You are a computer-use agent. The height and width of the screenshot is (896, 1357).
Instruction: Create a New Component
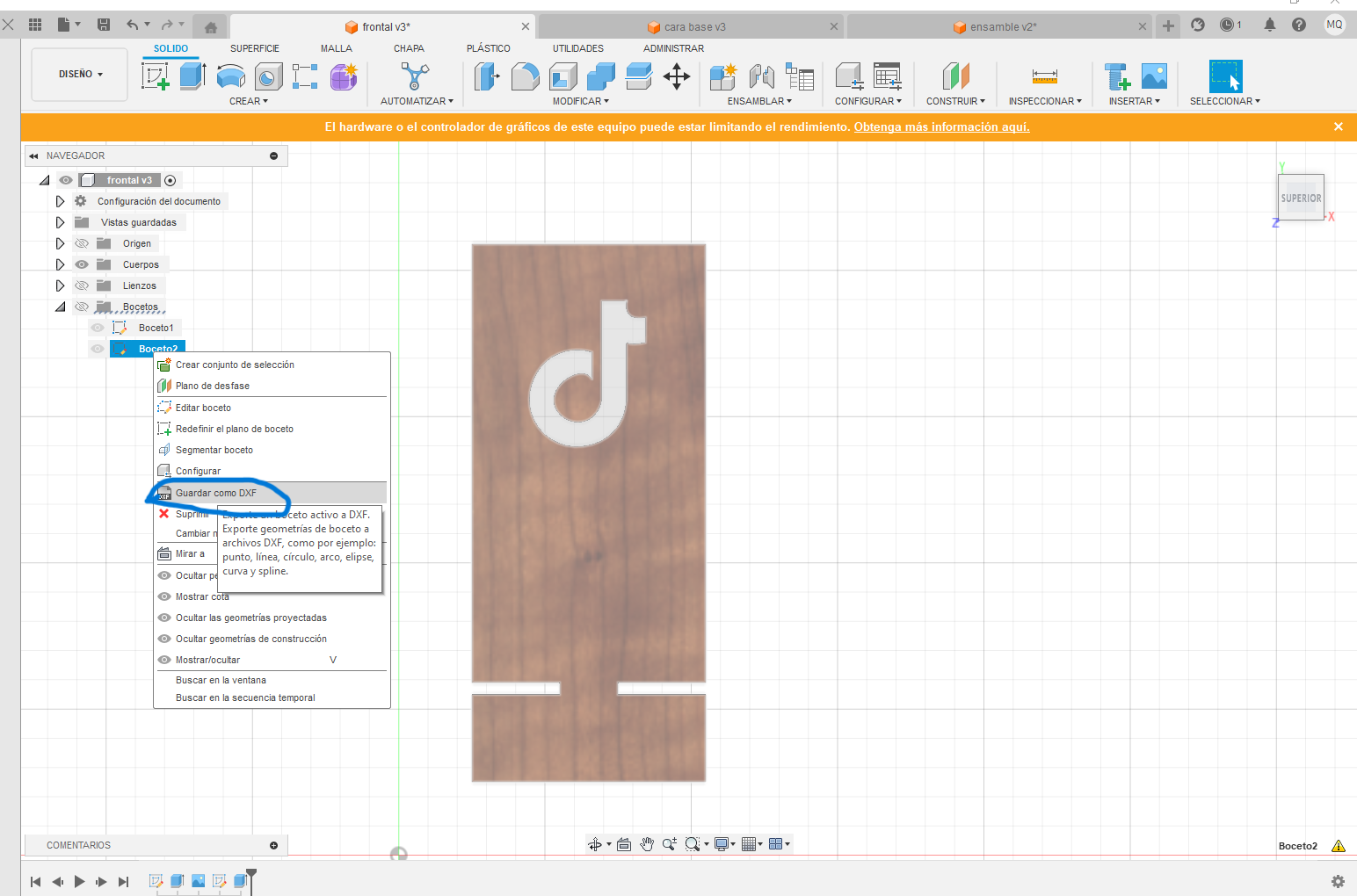click(x=722, y=76)
